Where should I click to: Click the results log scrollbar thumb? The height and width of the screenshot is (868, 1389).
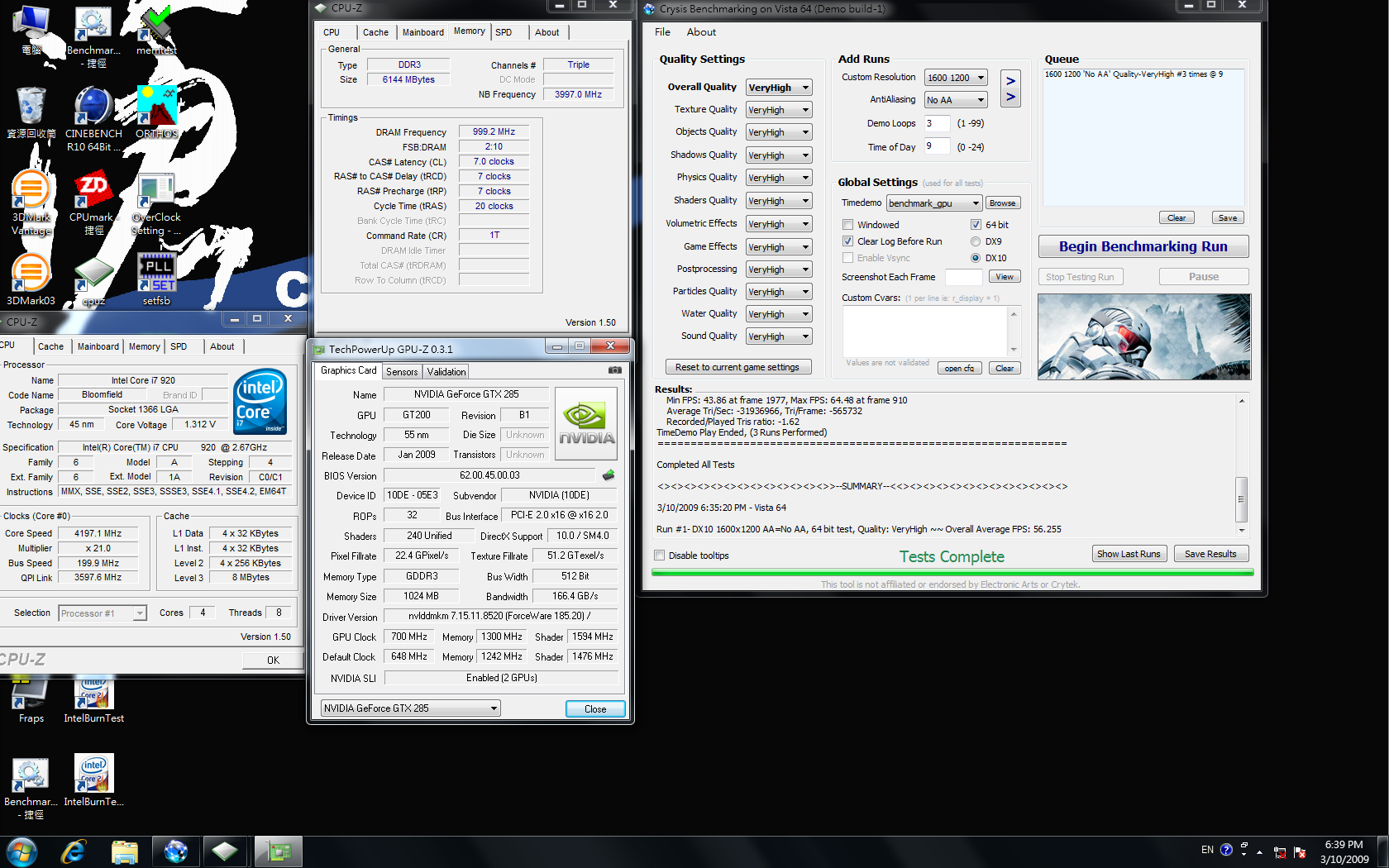pyautogui.click(x=1241, y=499)
